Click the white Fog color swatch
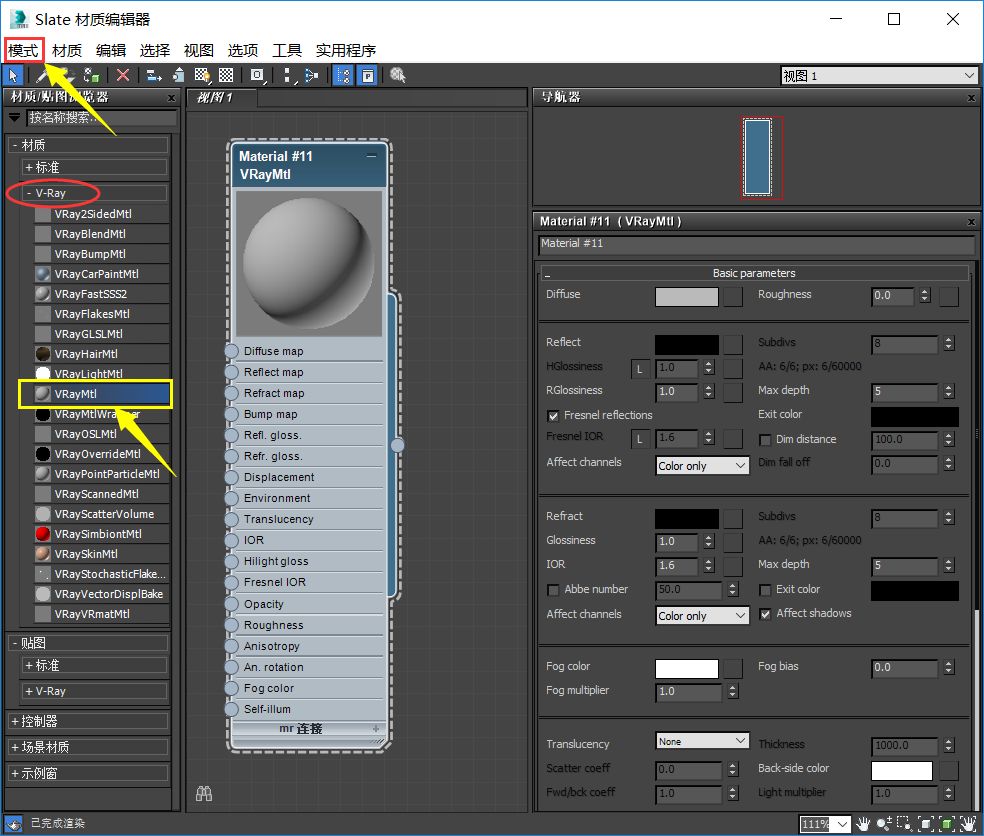 687,668
